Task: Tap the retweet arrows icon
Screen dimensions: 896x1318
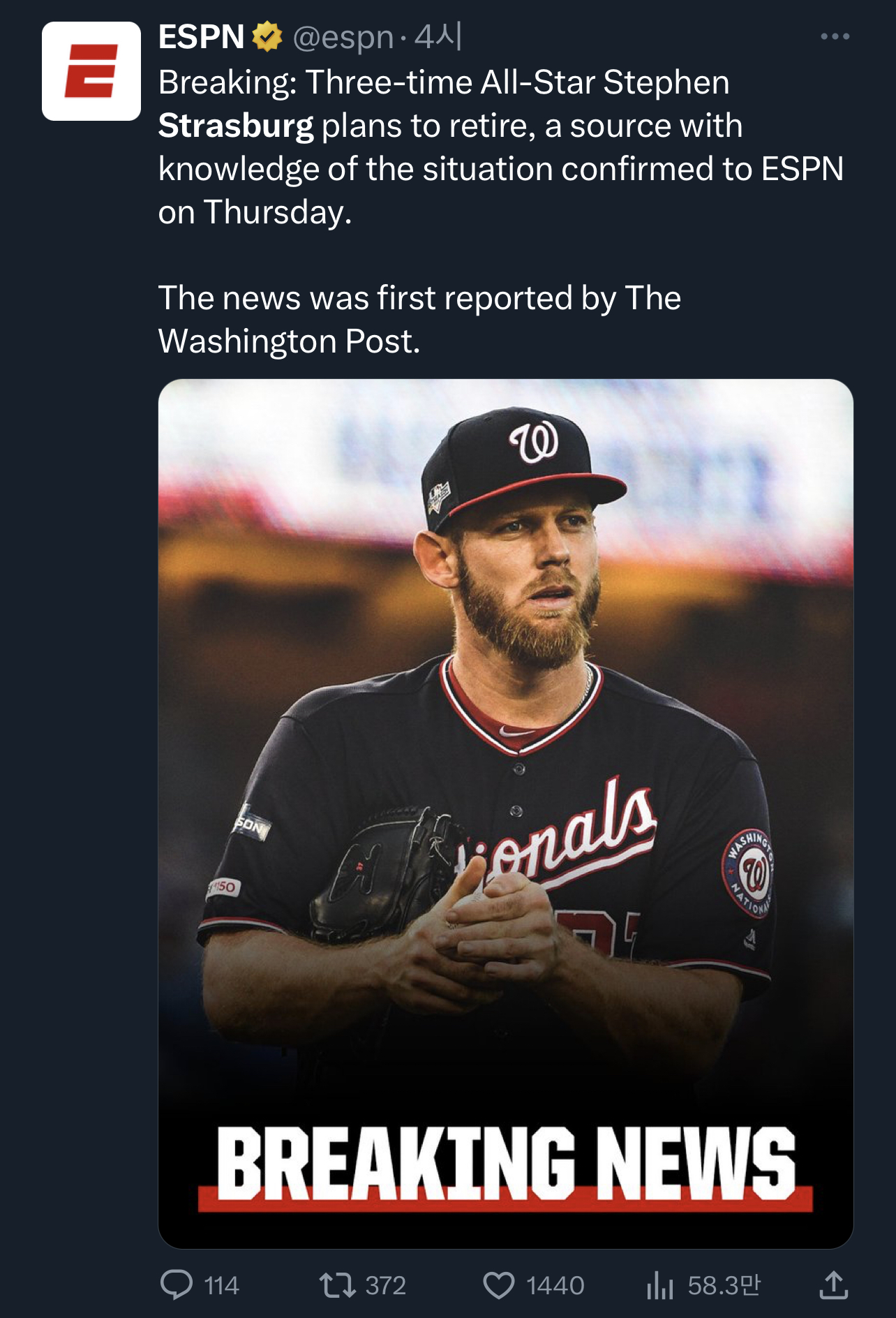Action: click(338, 1284)
